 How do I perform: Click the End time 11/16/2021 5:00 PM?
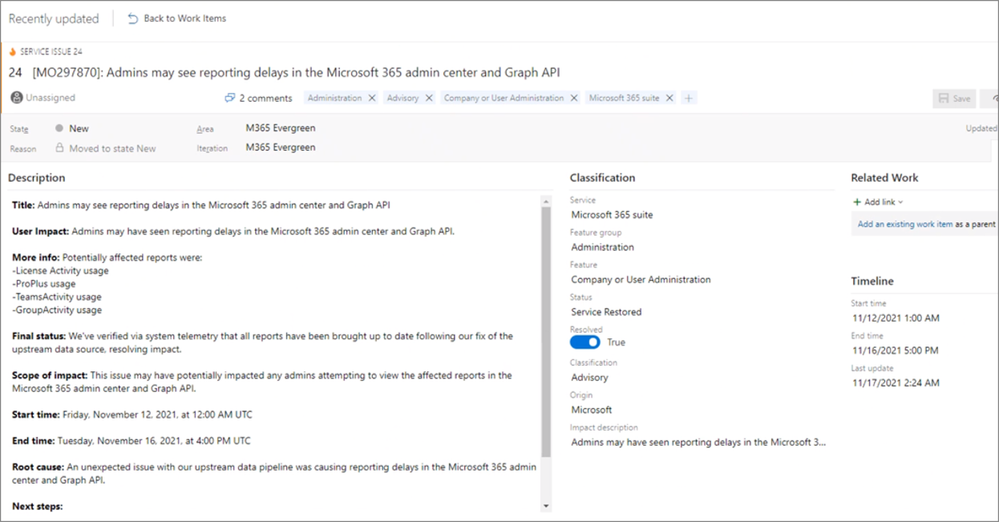point(895,351)
